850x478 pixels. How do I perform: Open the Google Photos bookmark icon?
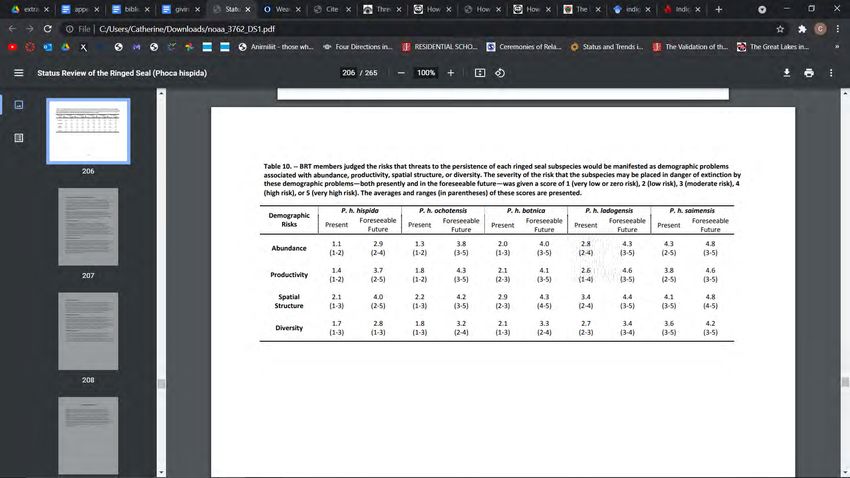189,47
